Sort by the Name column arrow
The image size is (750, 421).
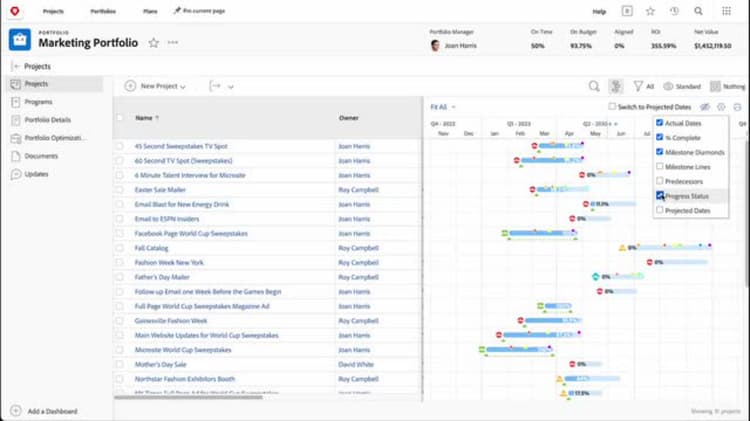tap(157, 118)
